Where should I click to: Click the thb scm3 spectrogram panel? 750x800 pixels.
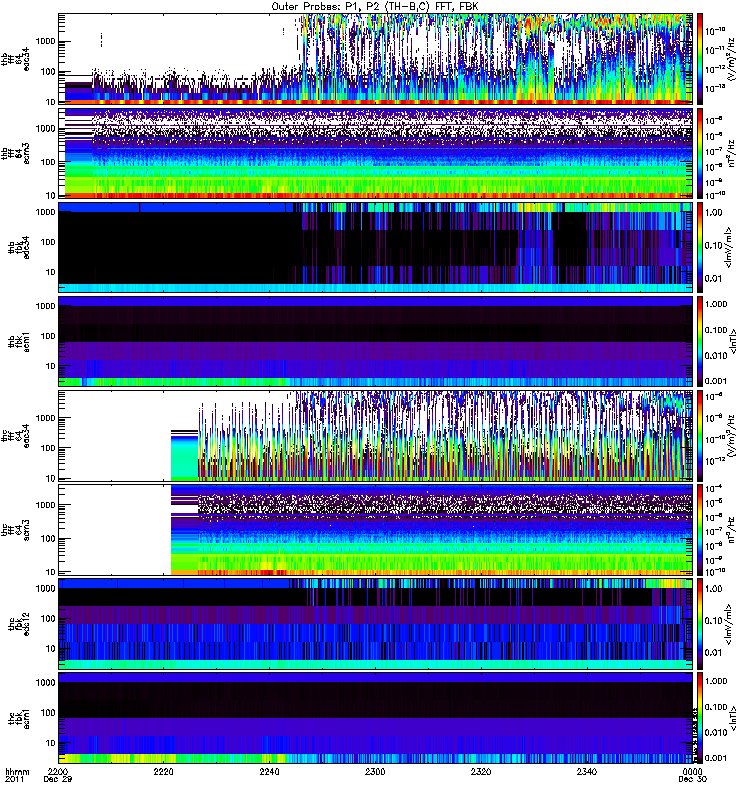pos(376,154)
